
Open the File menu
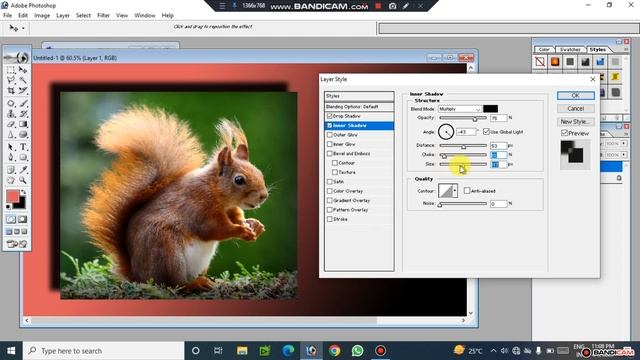pos(7,15)
